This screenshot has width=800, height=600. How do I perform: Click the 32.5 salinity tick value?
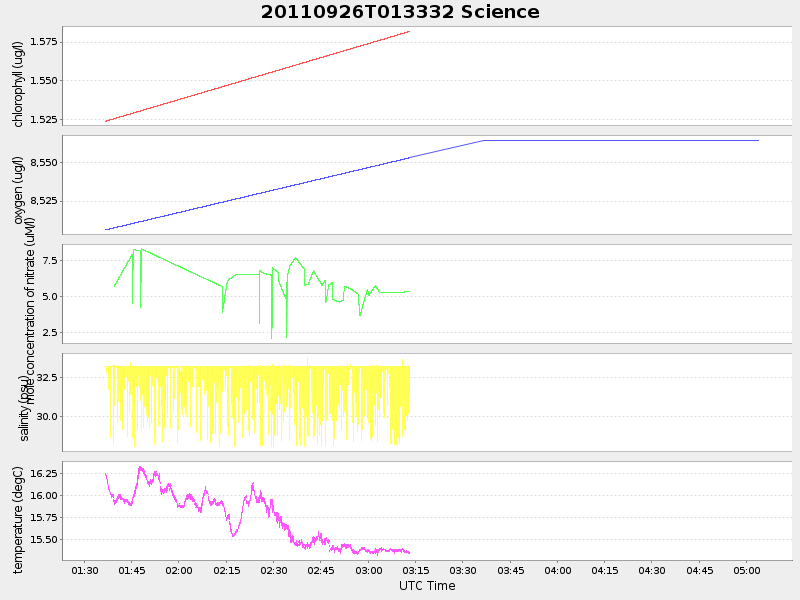point(47,378)
